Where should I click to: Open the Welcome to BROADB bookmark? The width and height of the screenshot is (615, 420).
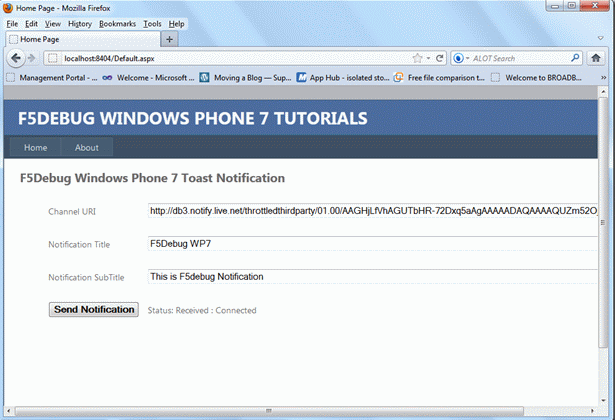[x=536, y=78]
